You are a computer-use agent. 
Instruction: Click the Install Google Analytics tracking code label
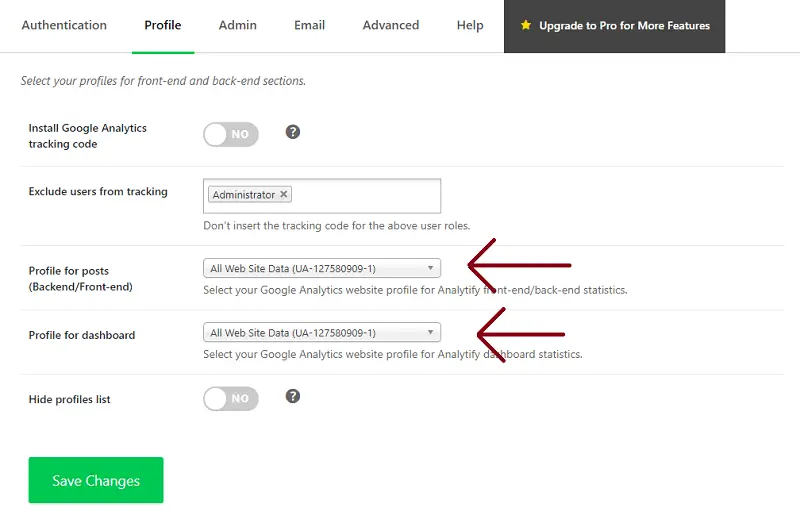88,136
